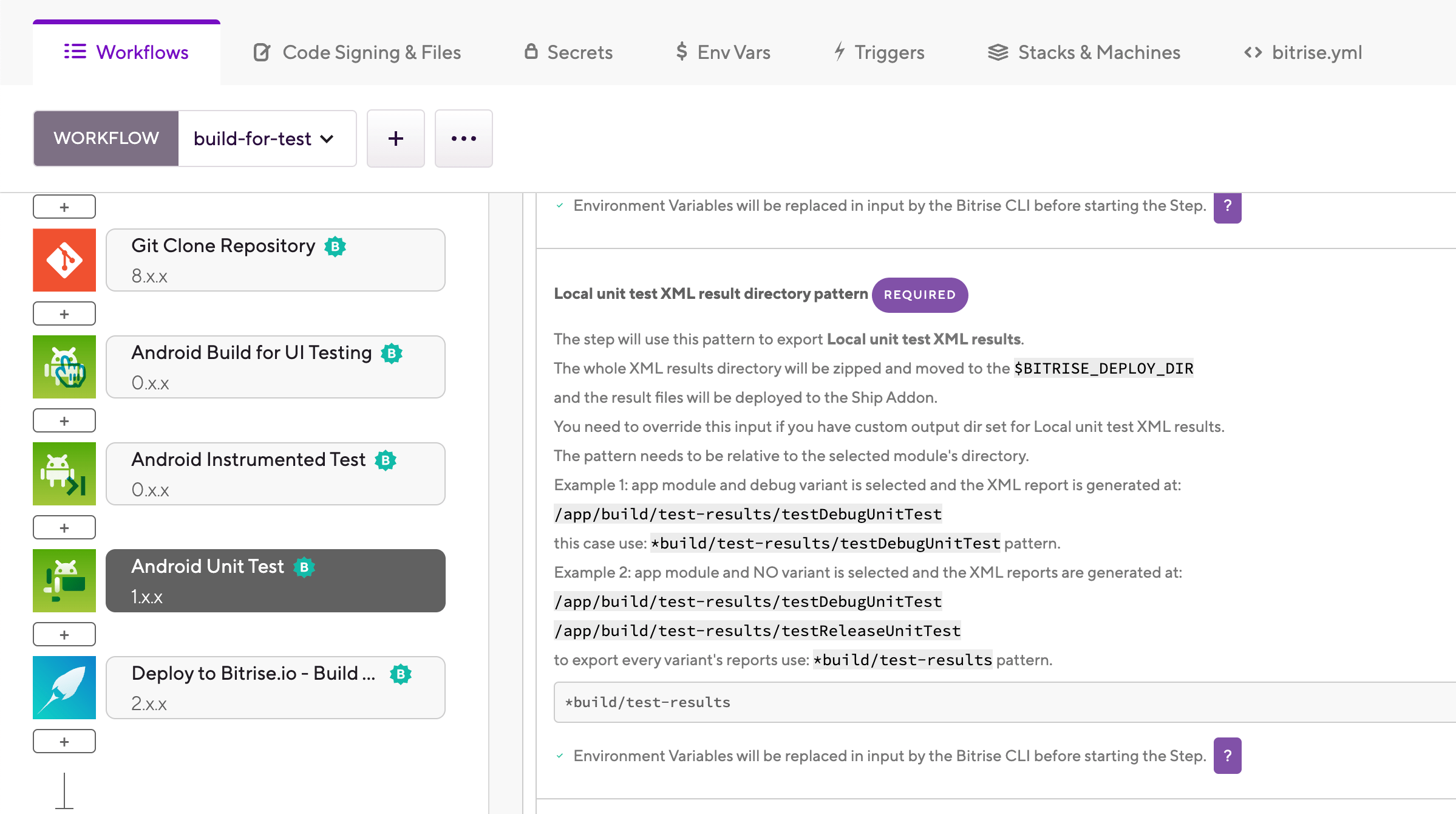1456x814 pixels.
Task: Go to Stacks & Machines tab
Action: point(1084,52)
